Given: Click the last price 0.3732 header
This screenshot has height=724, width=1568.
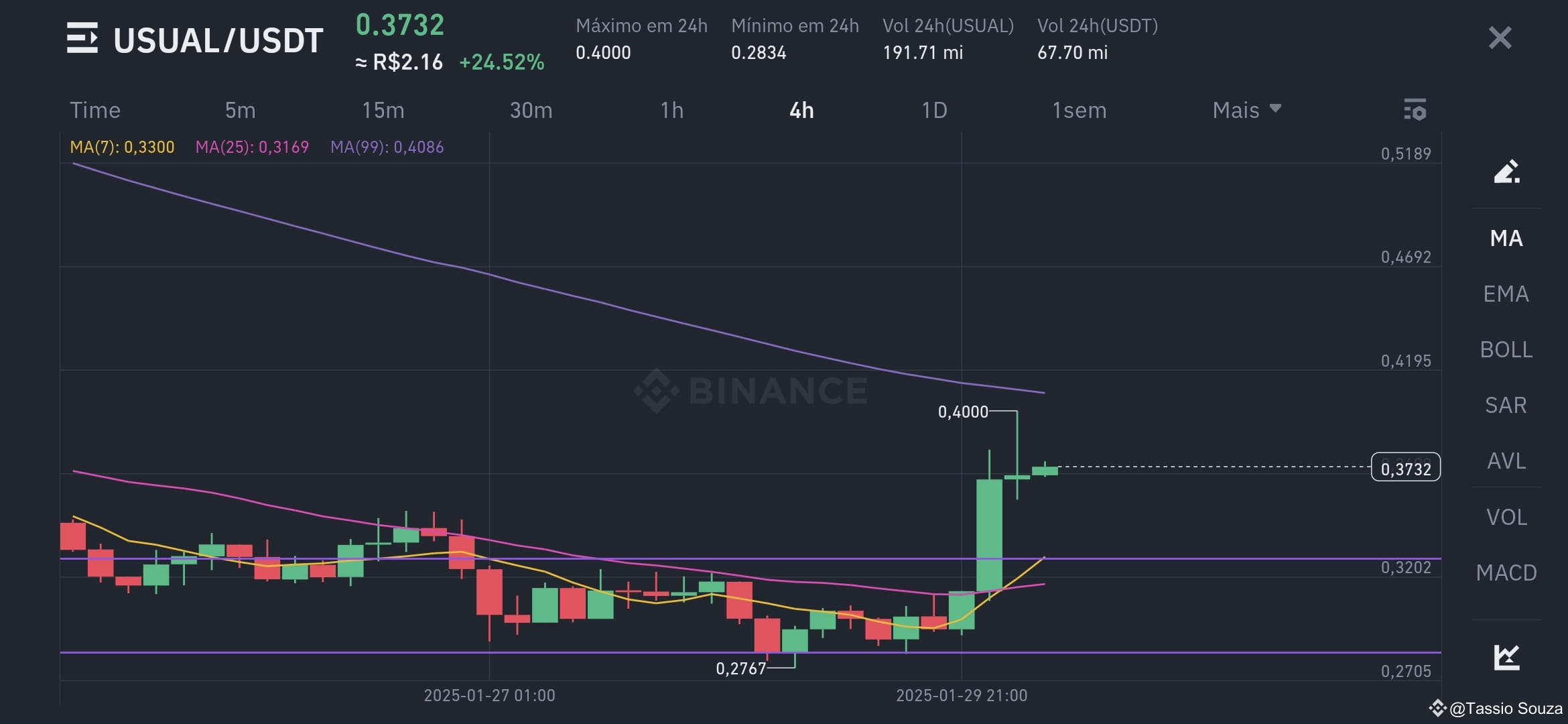Looking at the screenshot, I should pos(400,25).
